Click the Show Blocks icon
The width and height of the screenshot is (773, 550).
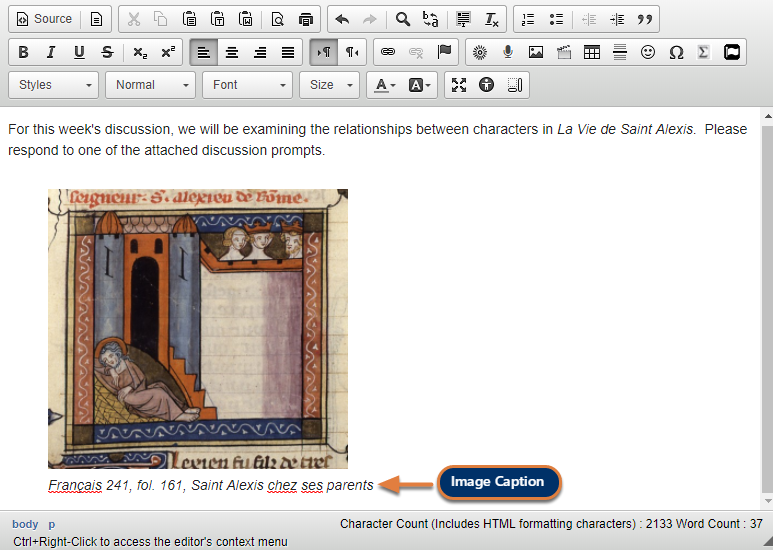click(515, 85)
